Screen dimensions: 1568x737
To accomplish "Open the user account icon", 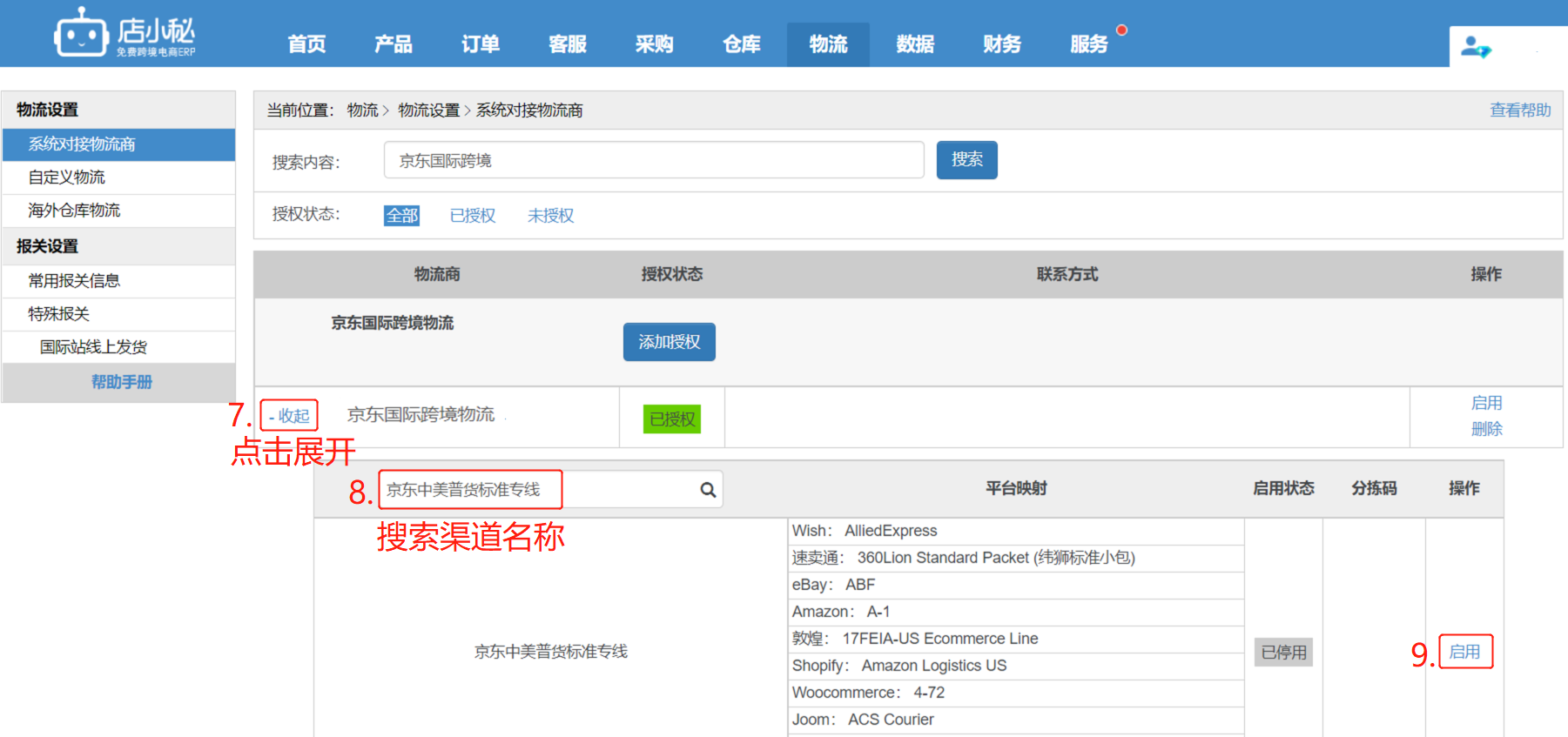I will coord(1475,46).
